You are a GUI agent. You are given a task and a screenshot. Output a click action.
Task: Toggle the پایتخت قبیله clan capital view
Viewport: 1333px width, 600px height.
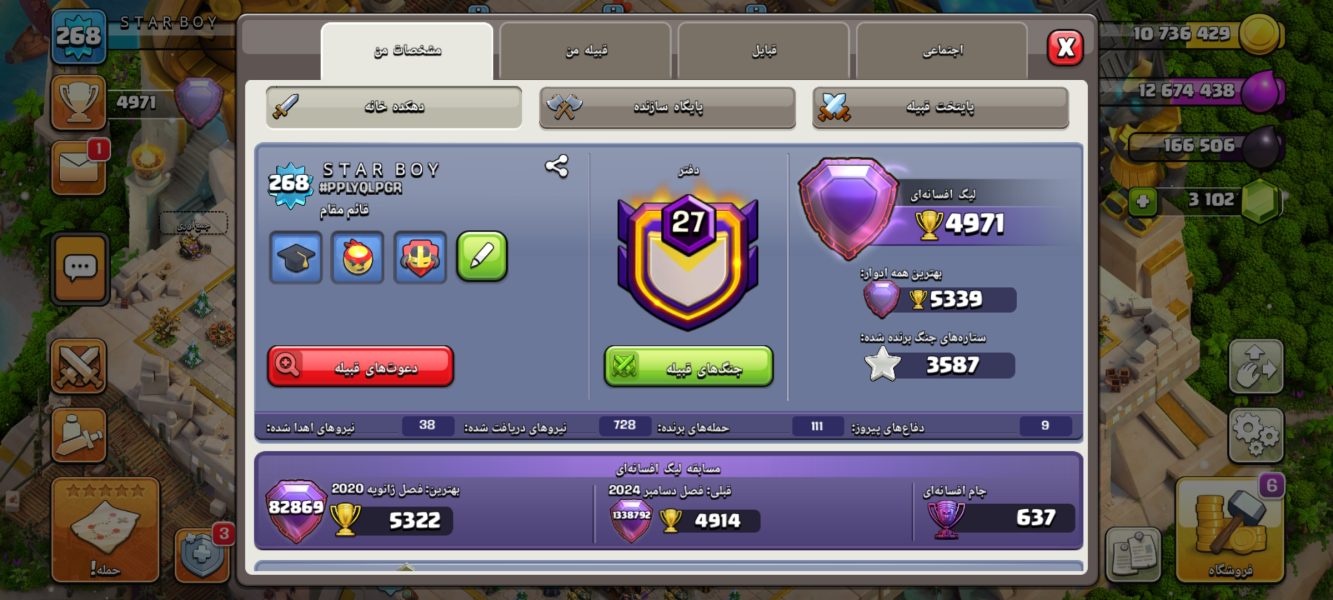940,107
